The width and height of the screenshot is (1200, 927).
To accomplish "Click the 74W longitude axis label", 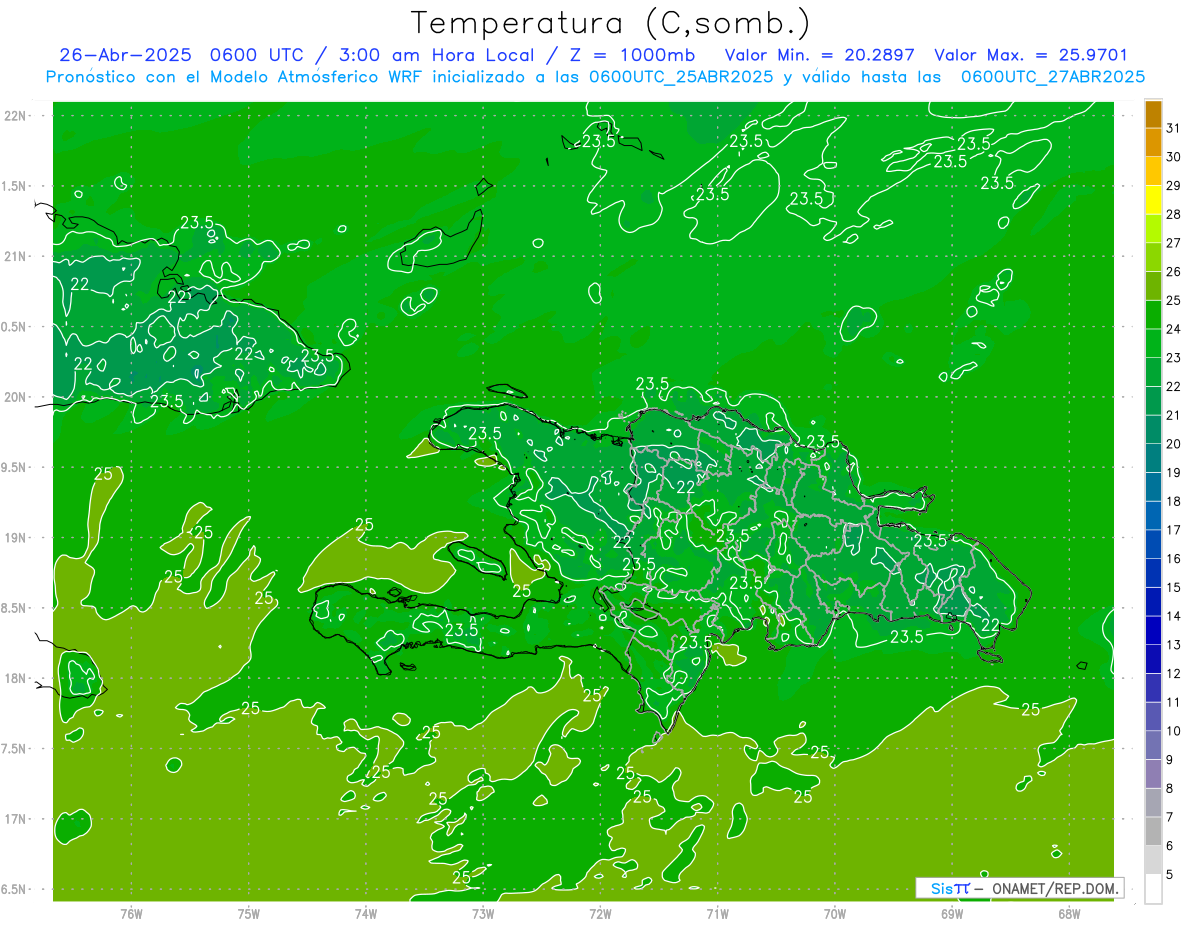I will pos(365,914).
